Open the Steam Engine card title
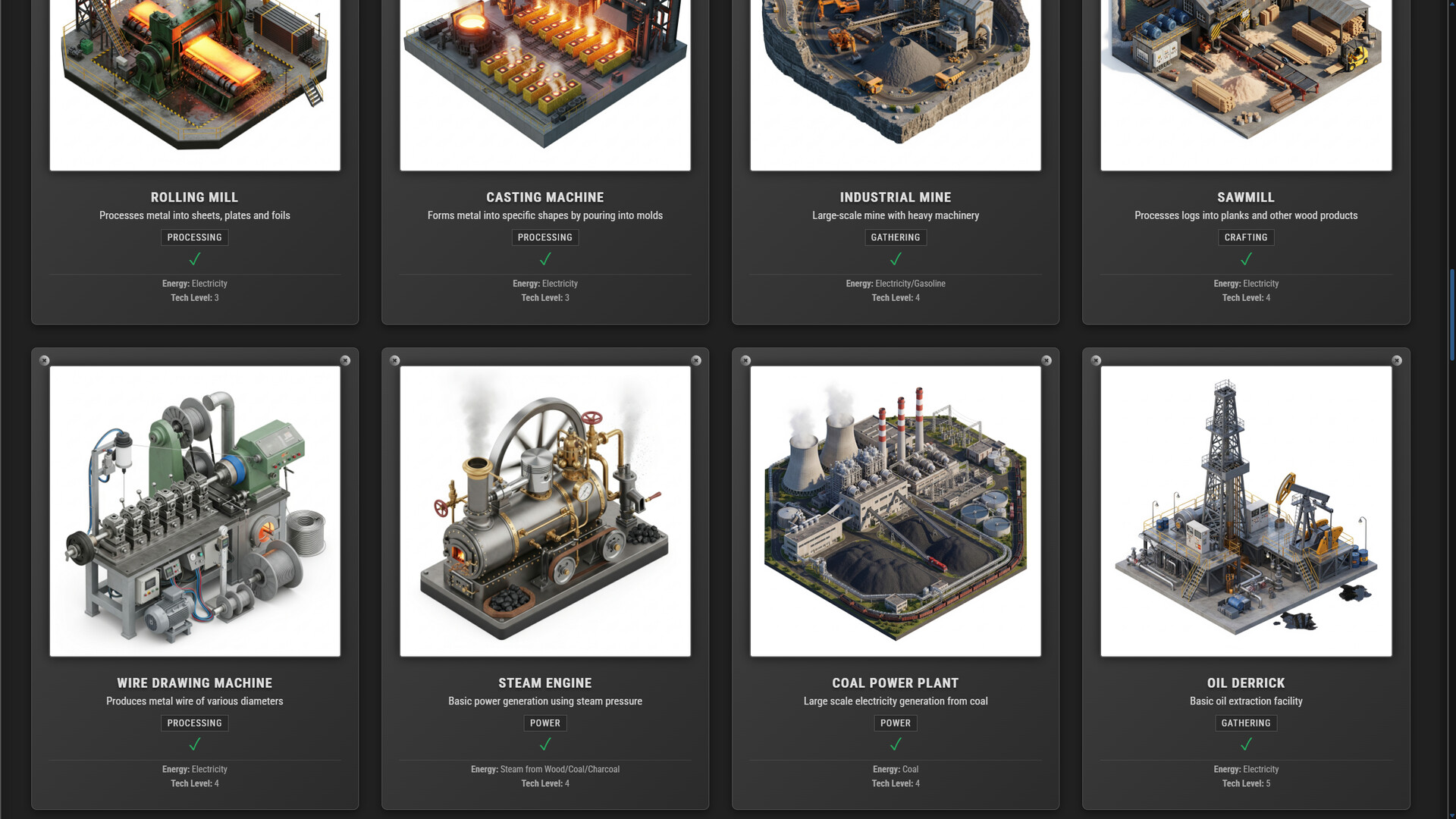 tap(545, 682)
